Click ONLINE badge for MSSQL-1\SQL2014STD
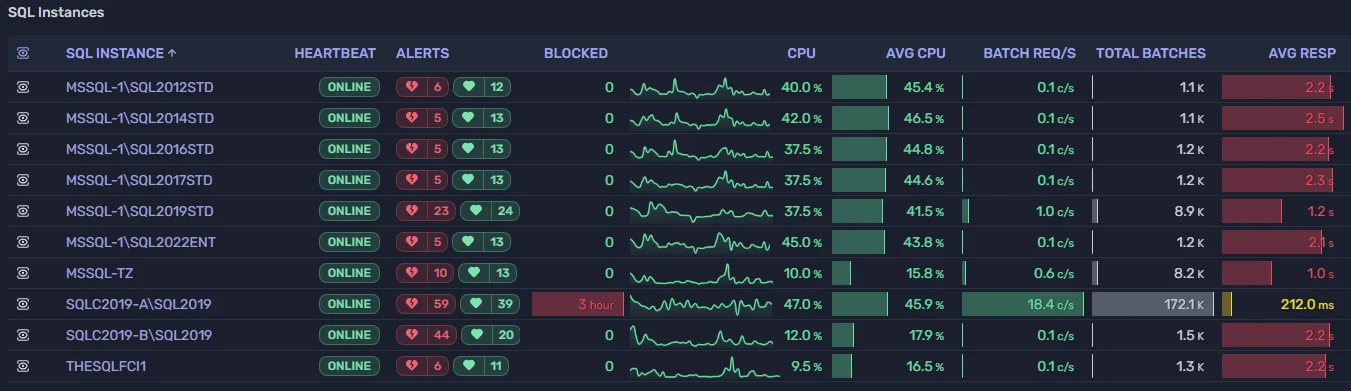 pyautogui.click(x=349, y=118)
